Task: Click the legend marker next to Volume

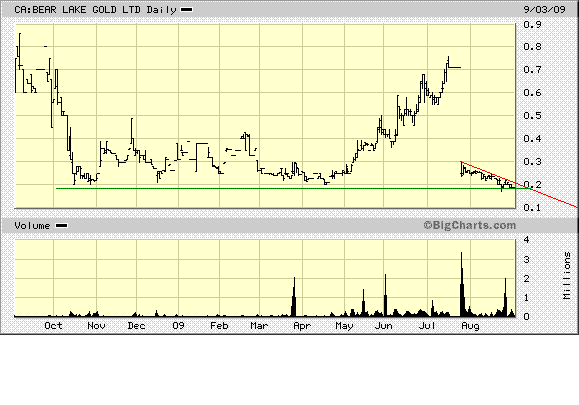Action: [61, 226]
